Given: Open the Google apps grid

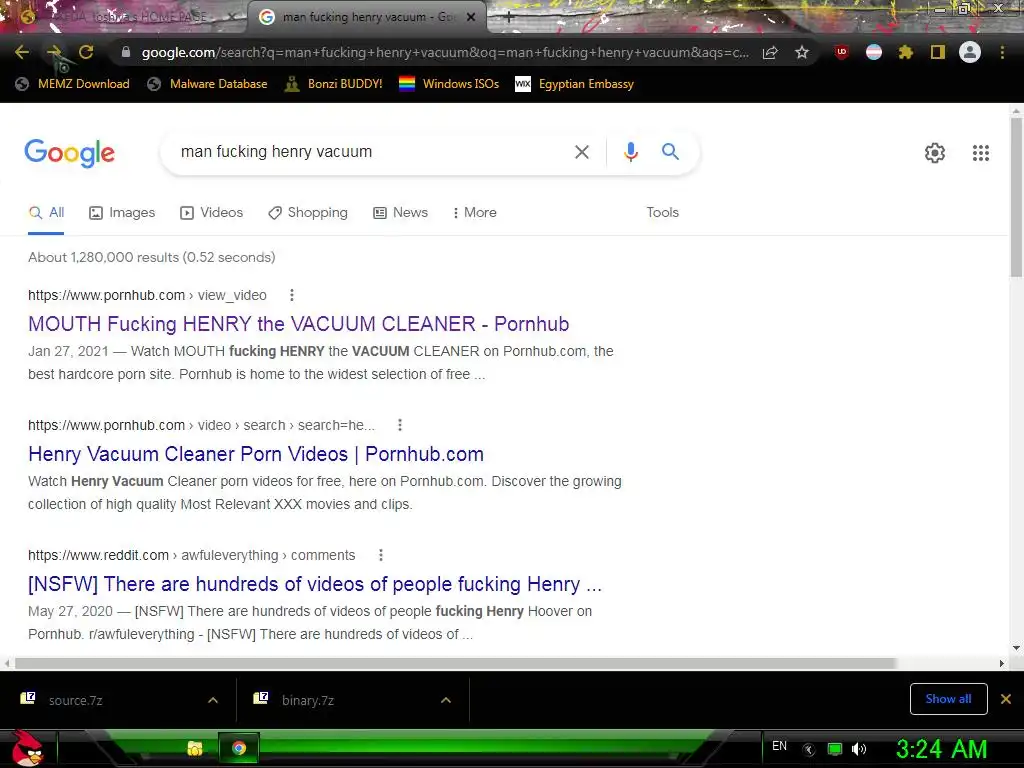Looking at the screenshot, I should pyautogui.click(x=981, y=153).
